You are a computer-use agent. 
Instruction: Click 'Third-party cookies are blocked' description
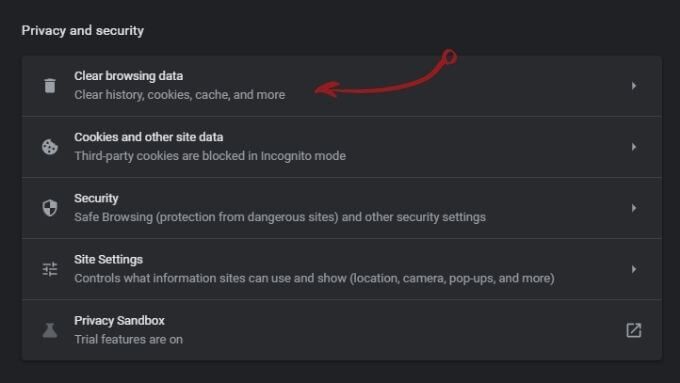[210, 156]
